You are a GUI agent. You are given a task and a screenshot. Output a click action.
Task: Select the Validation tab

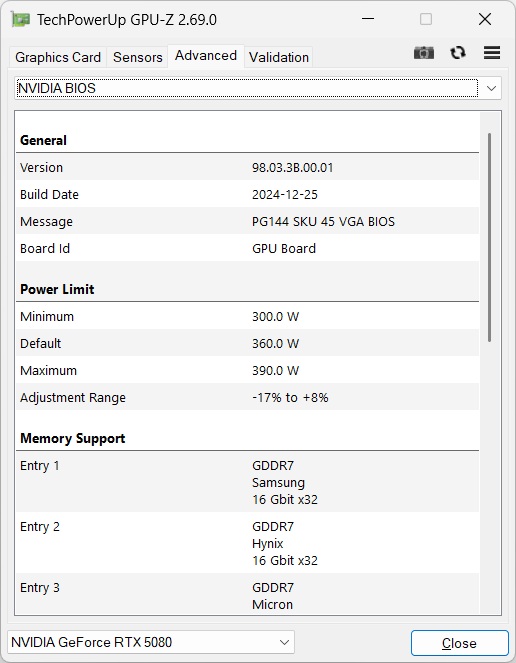click(x=279, y=57)
